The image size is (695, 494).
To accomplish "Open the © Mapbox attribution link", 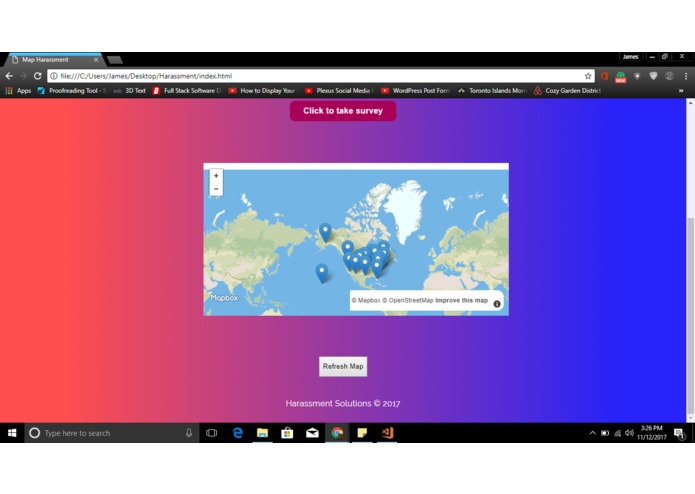I will [x=366, y=300].
